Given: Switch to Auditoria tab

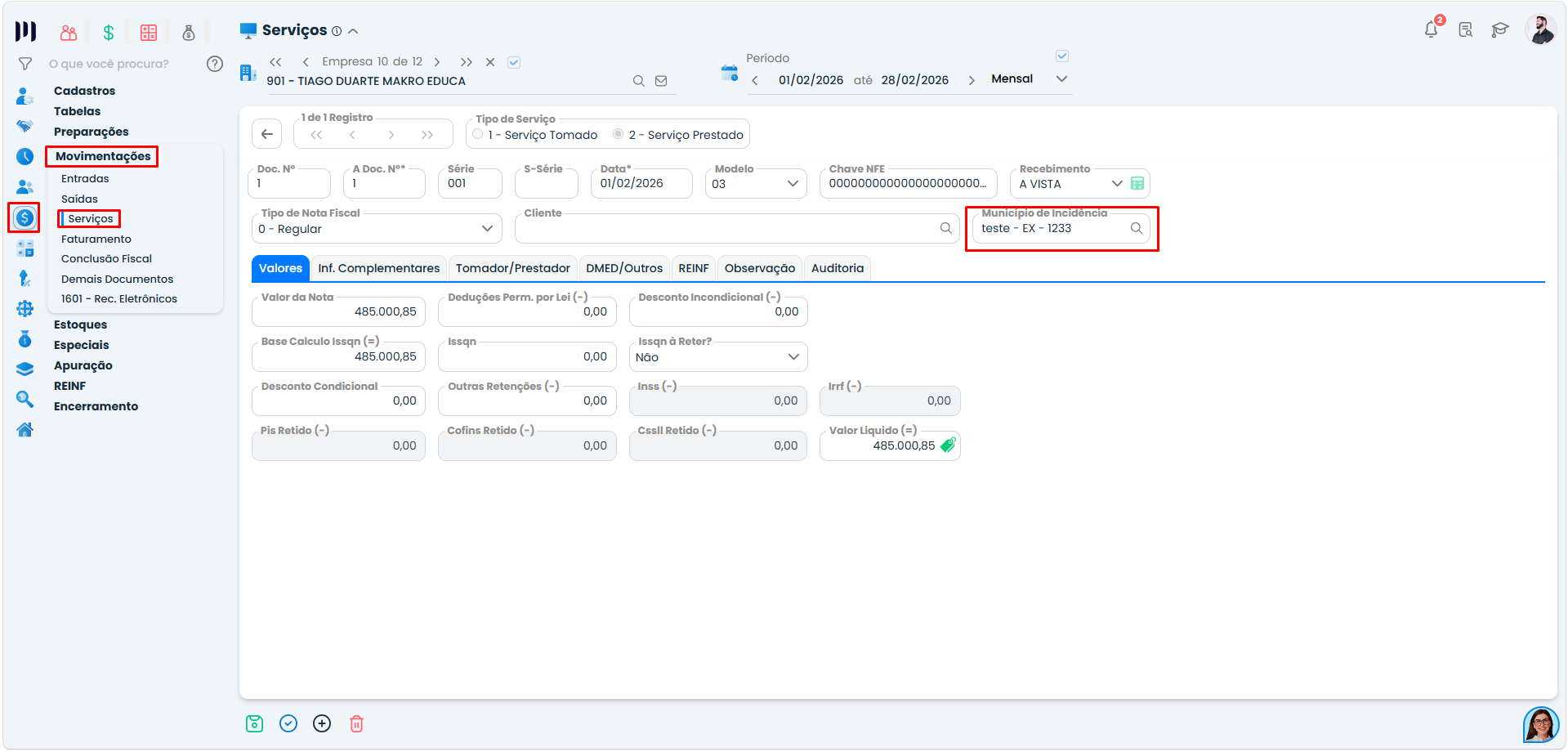Looking at the screenshot, I should [x=838, y=268].
